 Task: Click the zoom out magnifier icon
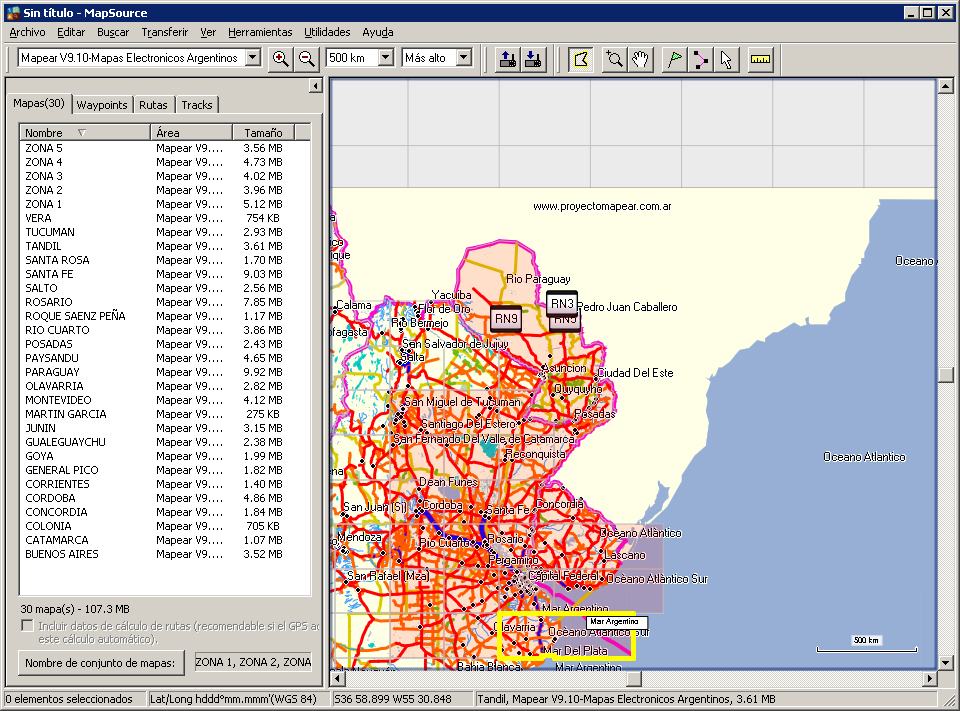307,59
